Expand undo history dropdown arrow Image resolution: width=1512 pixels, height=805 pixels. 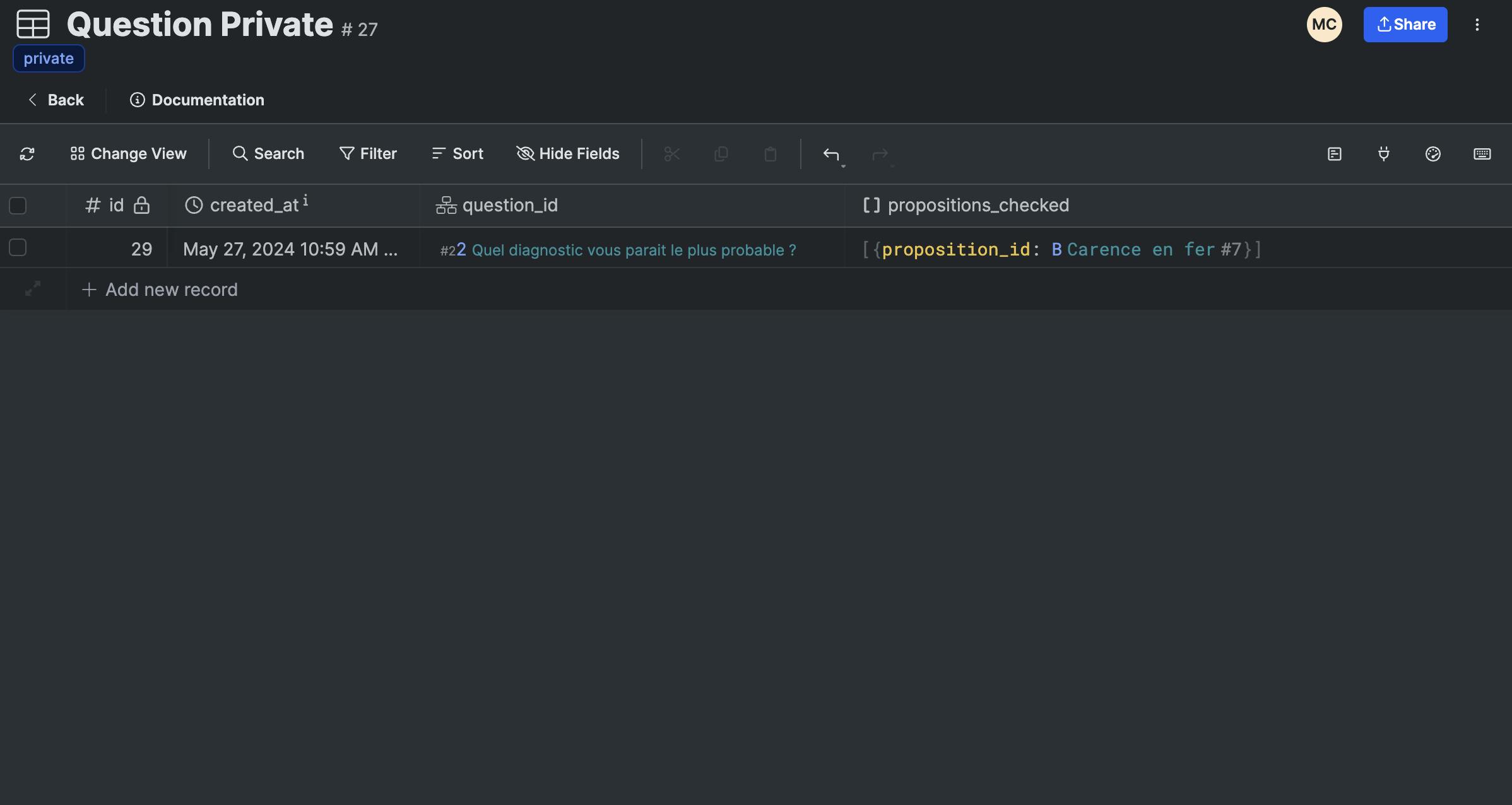click(843, 166)
